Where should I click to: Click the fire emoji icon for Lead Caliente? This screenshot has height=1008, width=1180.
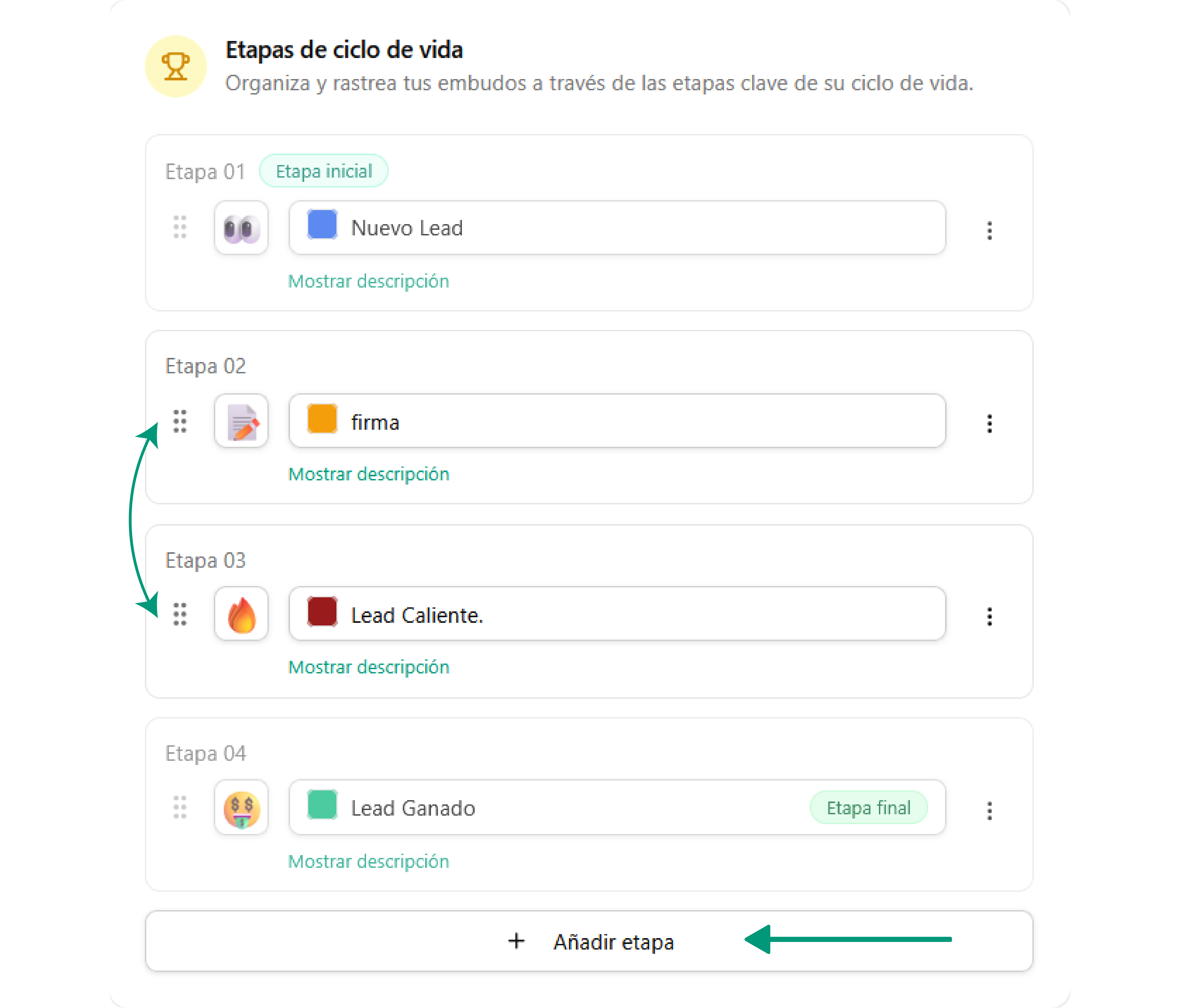(x=241, y=615)
